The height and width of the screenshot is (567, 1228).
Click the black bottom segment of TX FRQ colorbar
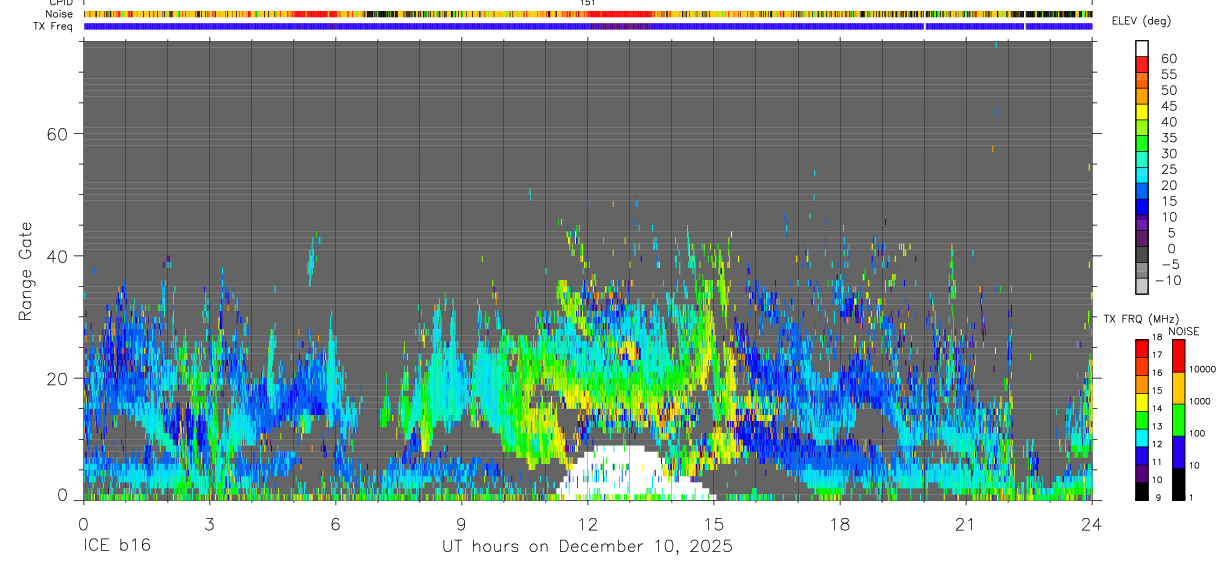[1142, 491]
